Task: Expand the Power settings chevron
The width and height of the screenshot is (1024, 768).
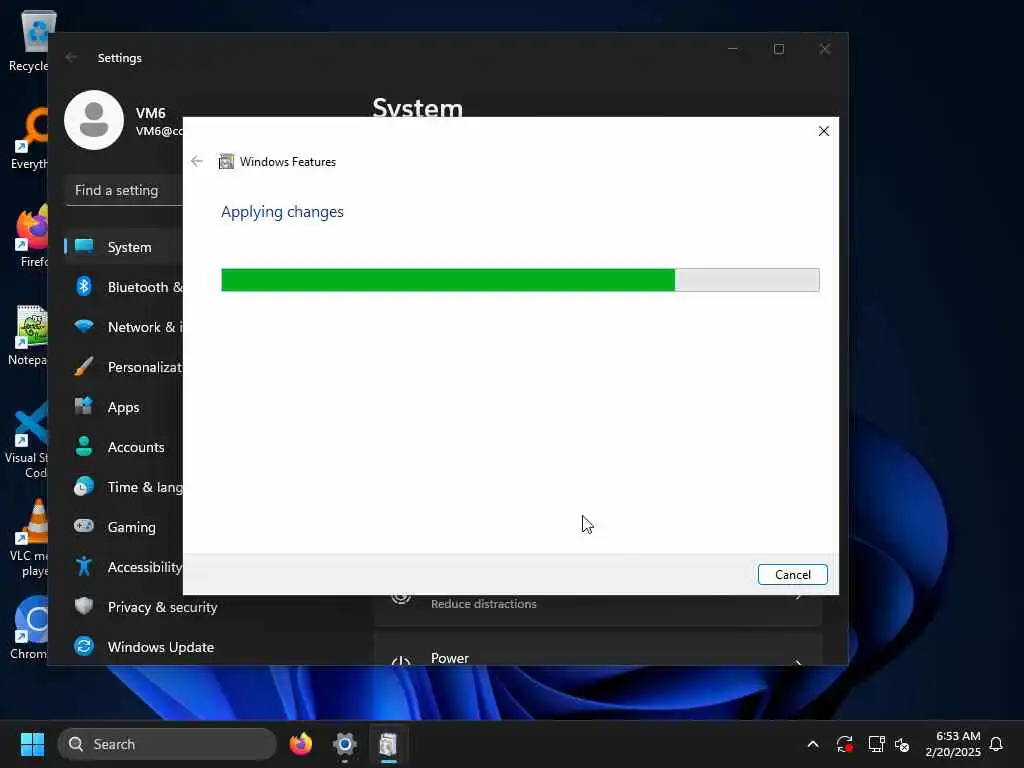Action: [x=799, y=661]
